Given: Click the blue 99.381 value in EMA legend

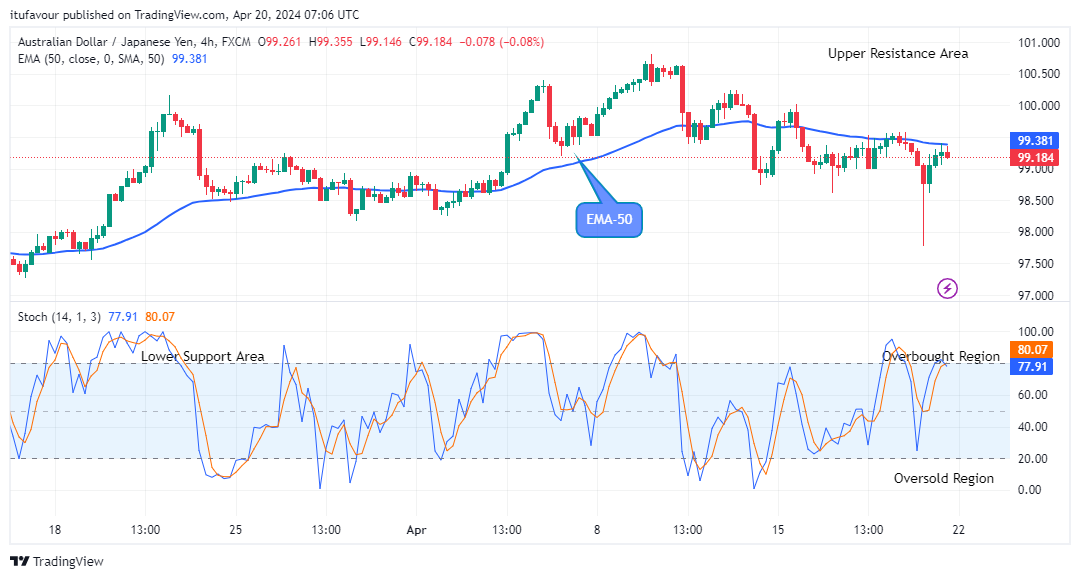Looking at the screenshot, I should [189, 59].
